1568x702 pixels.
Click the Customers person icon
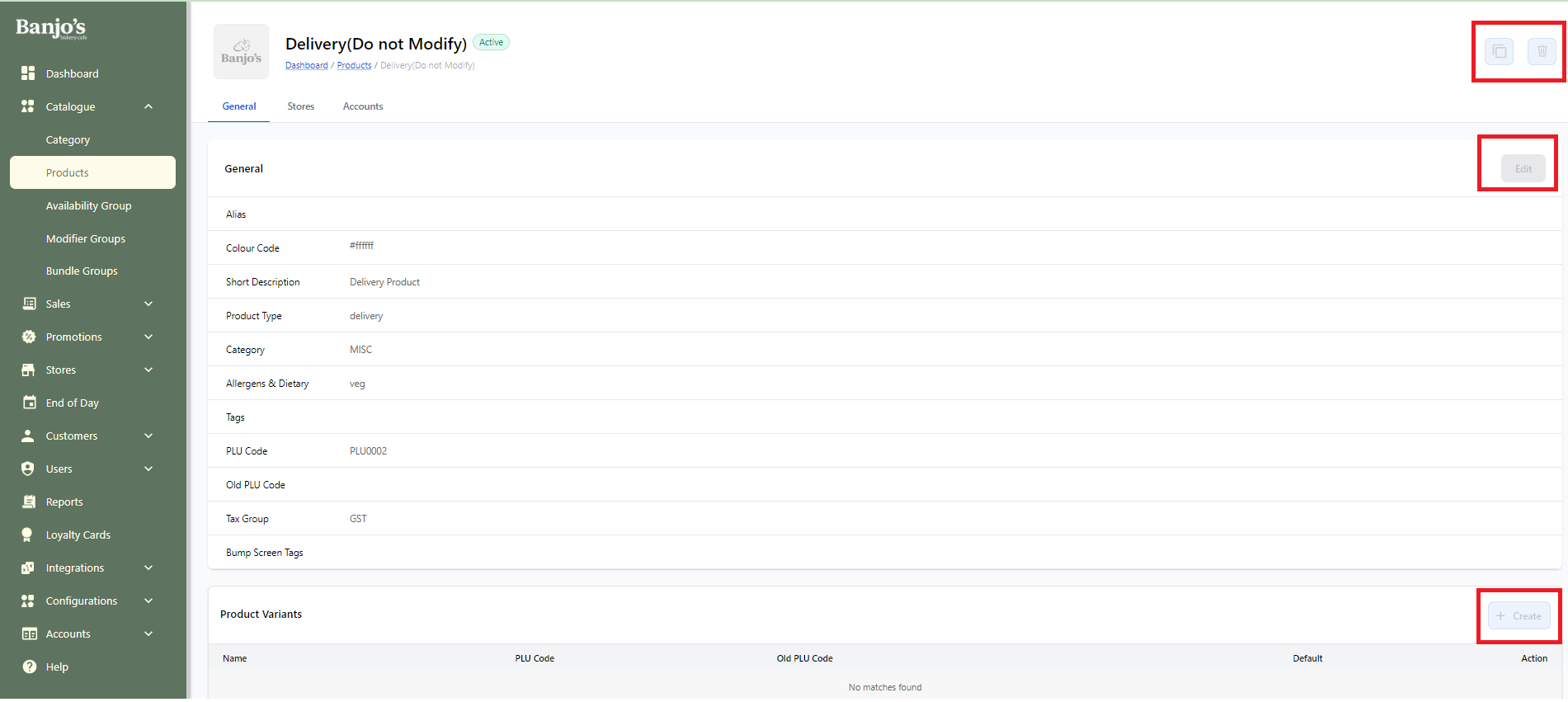28,436
